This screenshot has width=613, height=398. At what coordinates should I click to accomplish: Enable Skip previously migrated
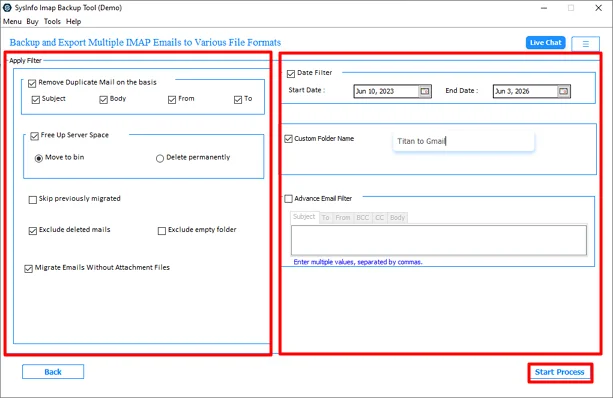click(x=33, y=200)
